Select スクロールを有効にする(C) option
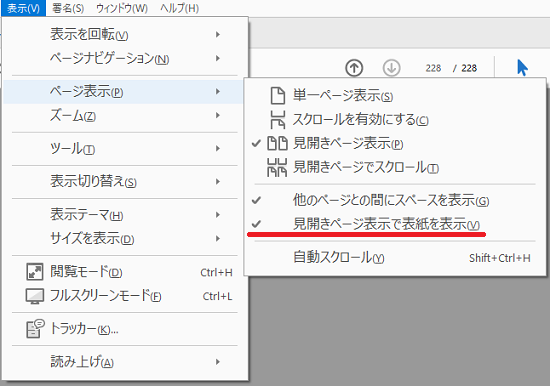The width and height of the screenshot is (550, 386). coord(395,119)
